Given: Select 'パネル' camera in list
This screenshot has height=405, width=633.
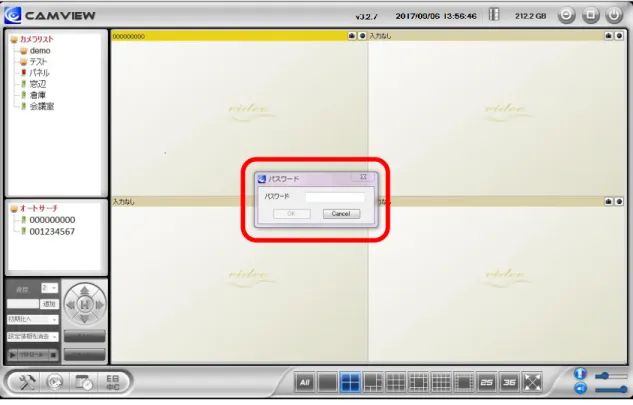Looking at the screenshot, I should [39, 73].
